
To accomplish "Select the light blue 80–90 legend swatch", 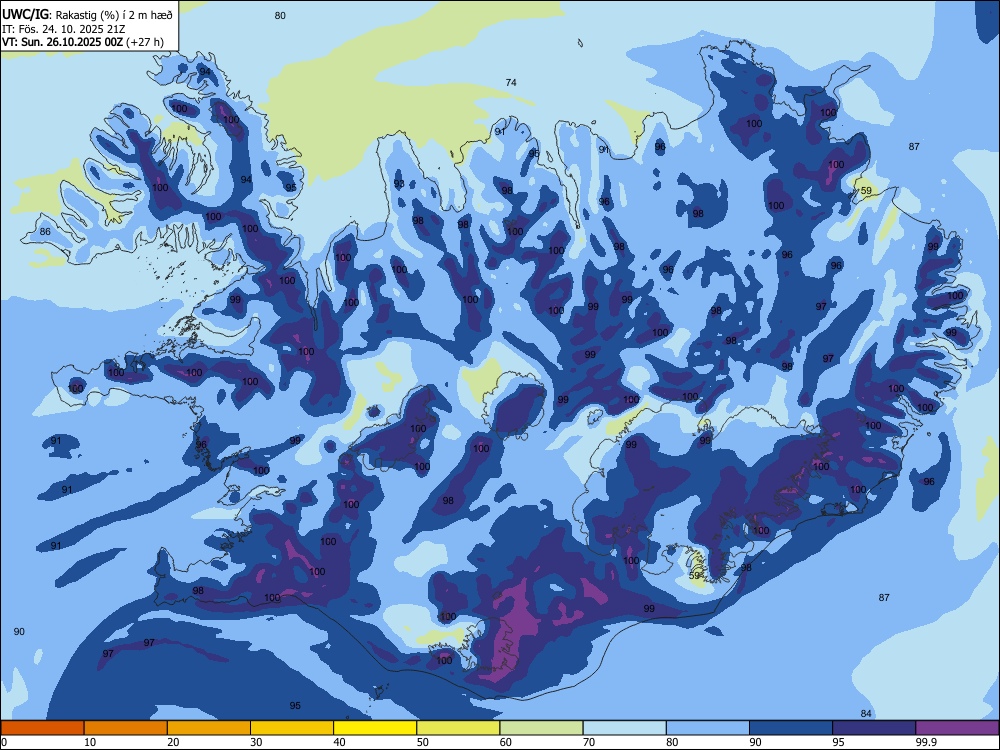I will coord(708,728).
